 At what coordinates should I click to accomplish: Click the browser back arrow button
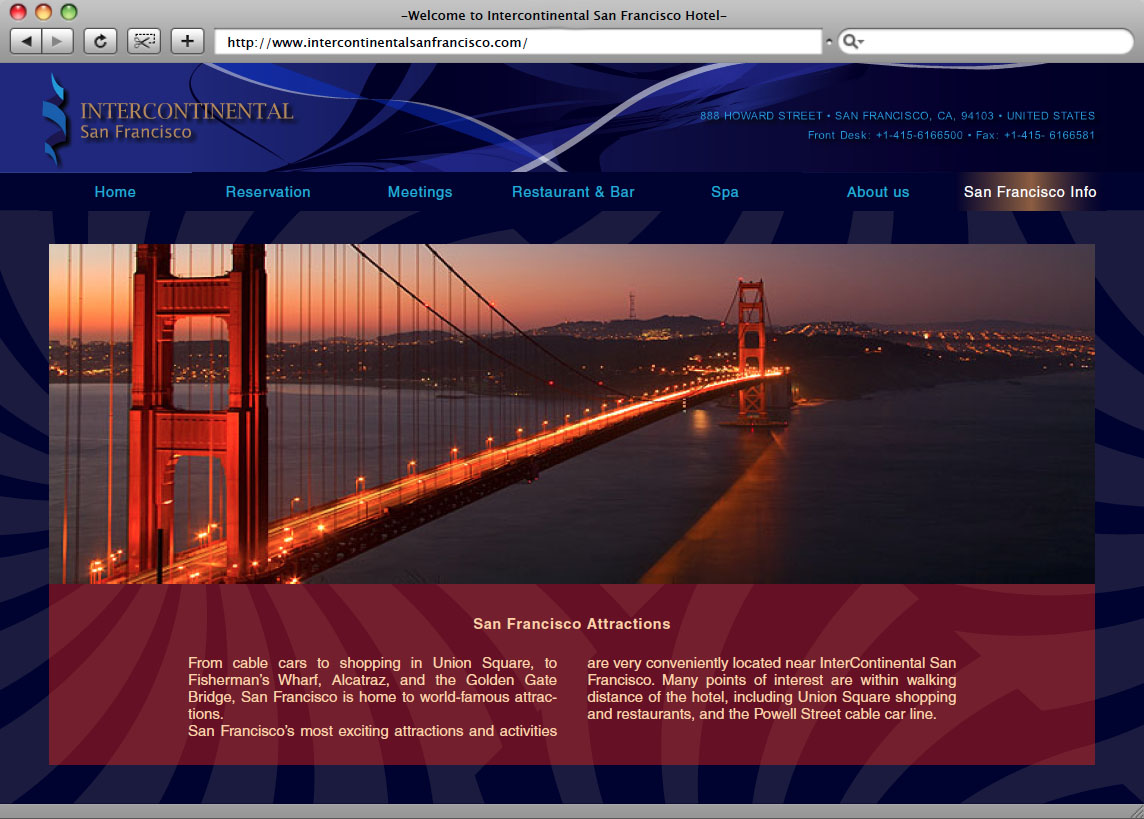click(26, 42)
